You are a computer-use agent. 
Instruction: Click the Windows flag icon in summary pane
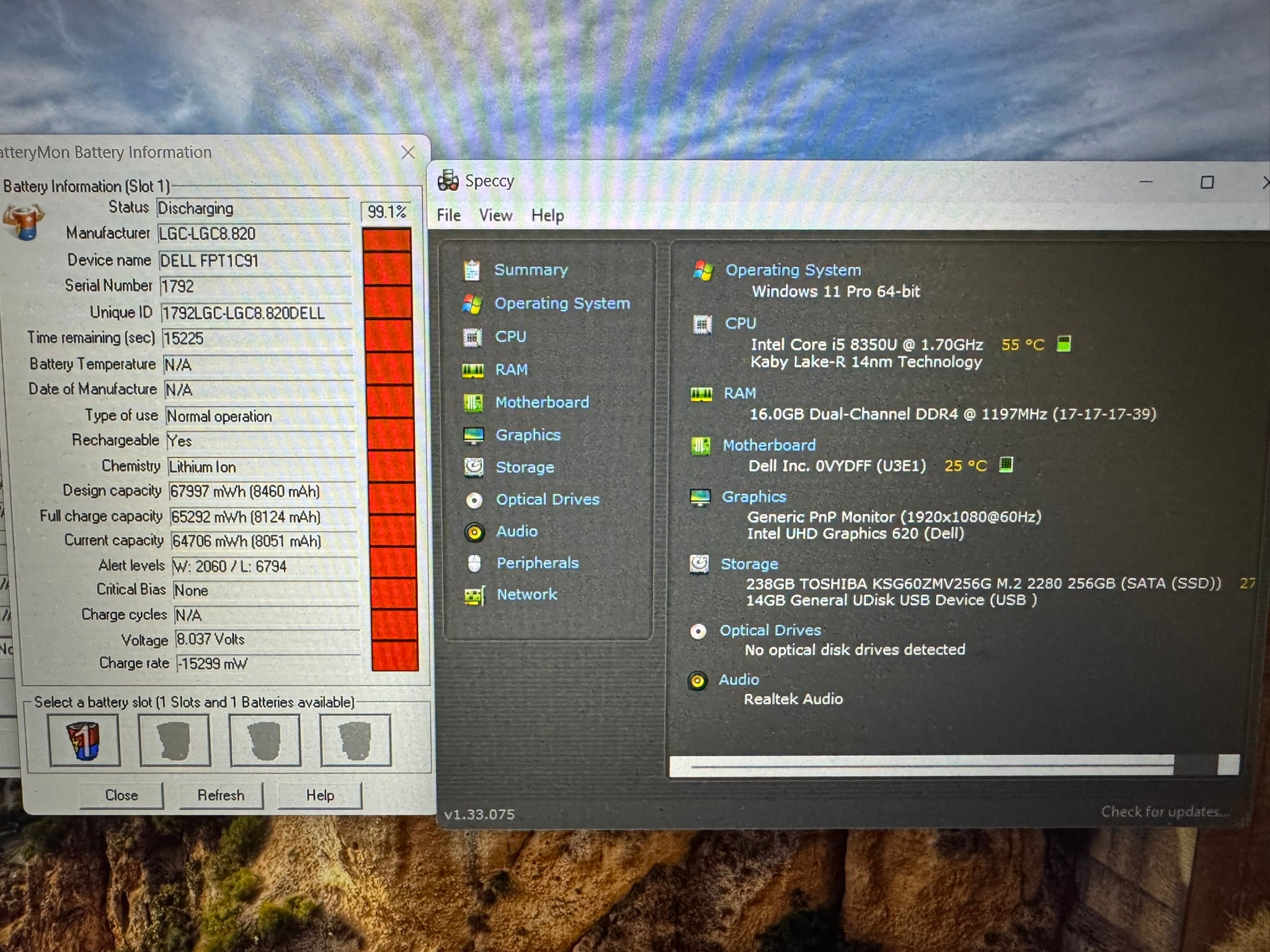point(703,270)
